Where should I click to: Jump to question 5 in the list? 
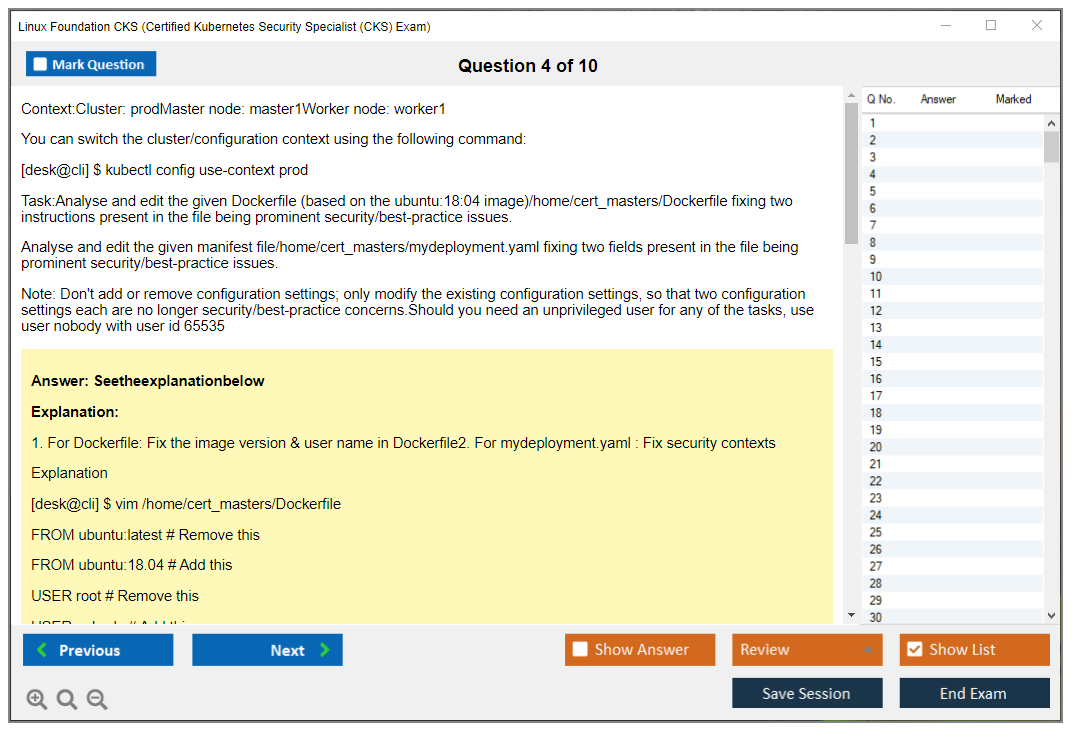pyautogui.click(x=873, y=191)
